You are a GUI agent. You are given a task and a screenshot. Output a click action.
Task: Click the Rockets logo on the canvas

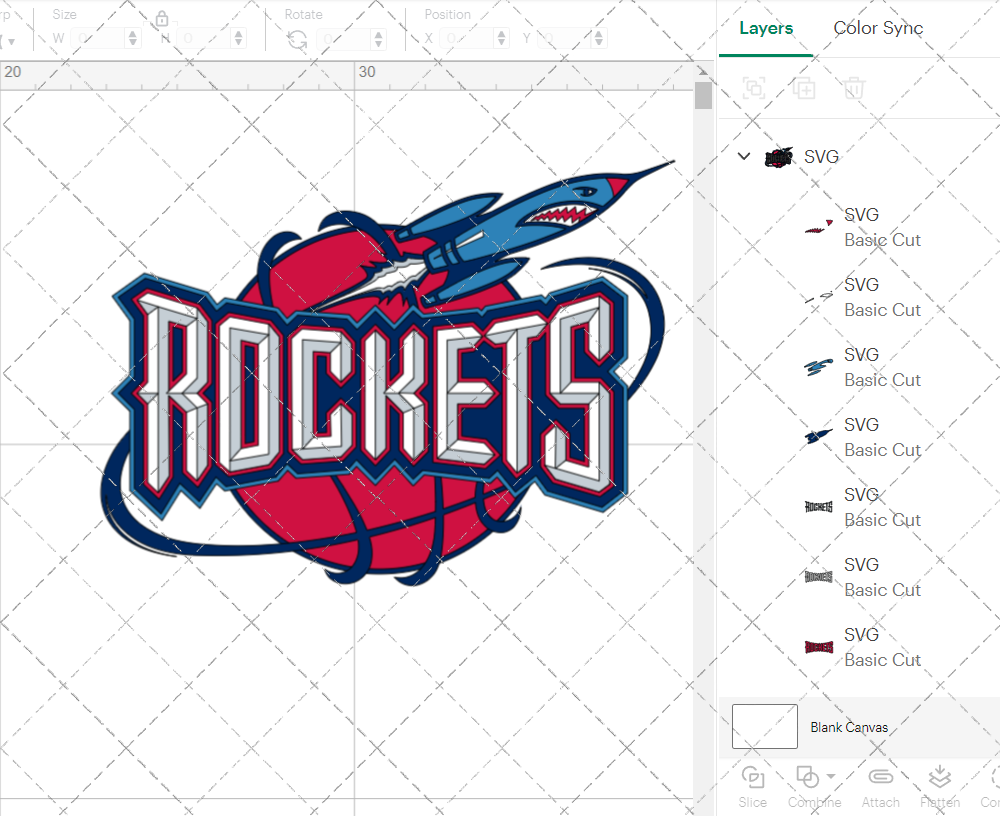387,372
